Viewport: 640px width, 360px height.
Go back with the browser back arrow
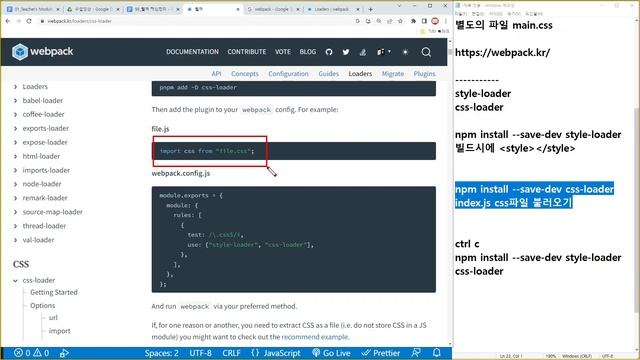(8, 21)
